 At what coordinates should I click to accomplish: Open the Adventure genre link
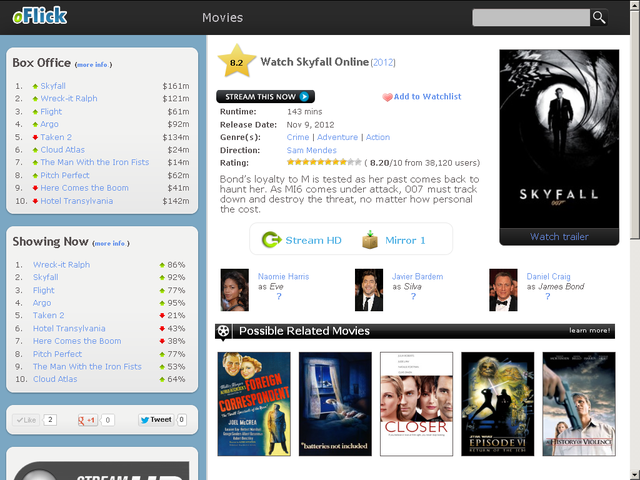coord(337,137)
